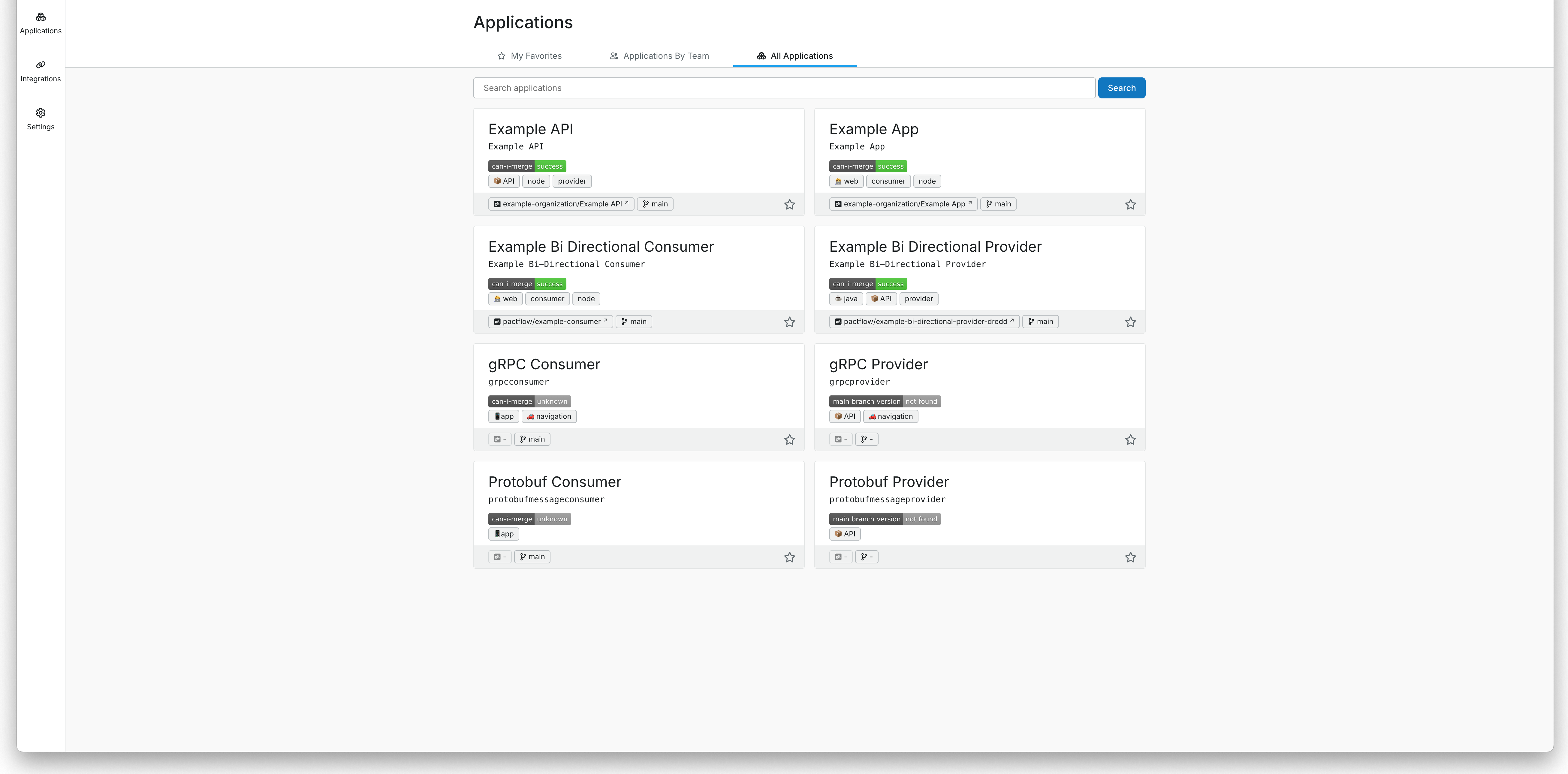Image resolution: width=1568 pixels, height=774 pixels.
Task: Click the API tag on Example Bi Directional Provider
Action: 881,298
